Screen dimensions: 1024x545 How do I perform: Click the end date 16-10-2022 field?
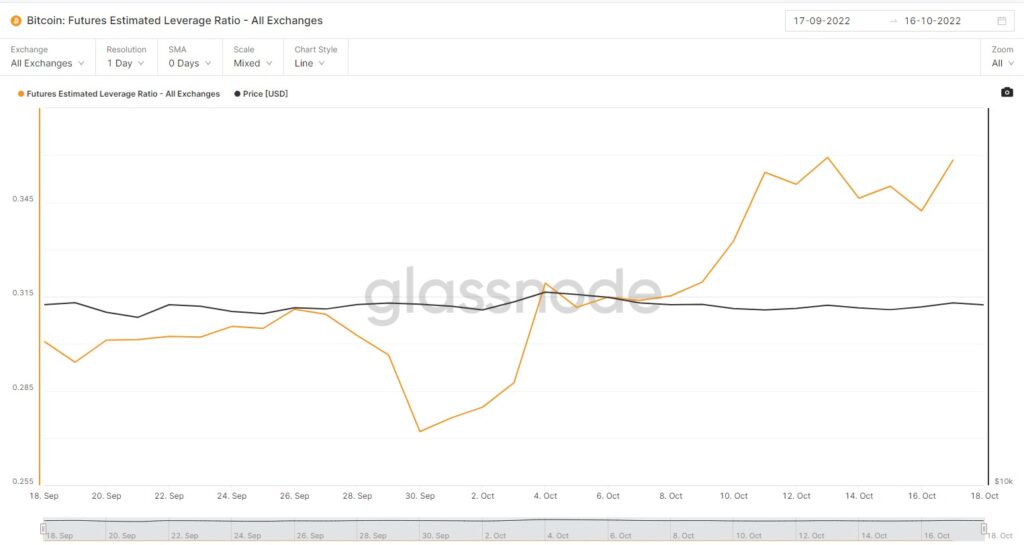pos(933,21)
